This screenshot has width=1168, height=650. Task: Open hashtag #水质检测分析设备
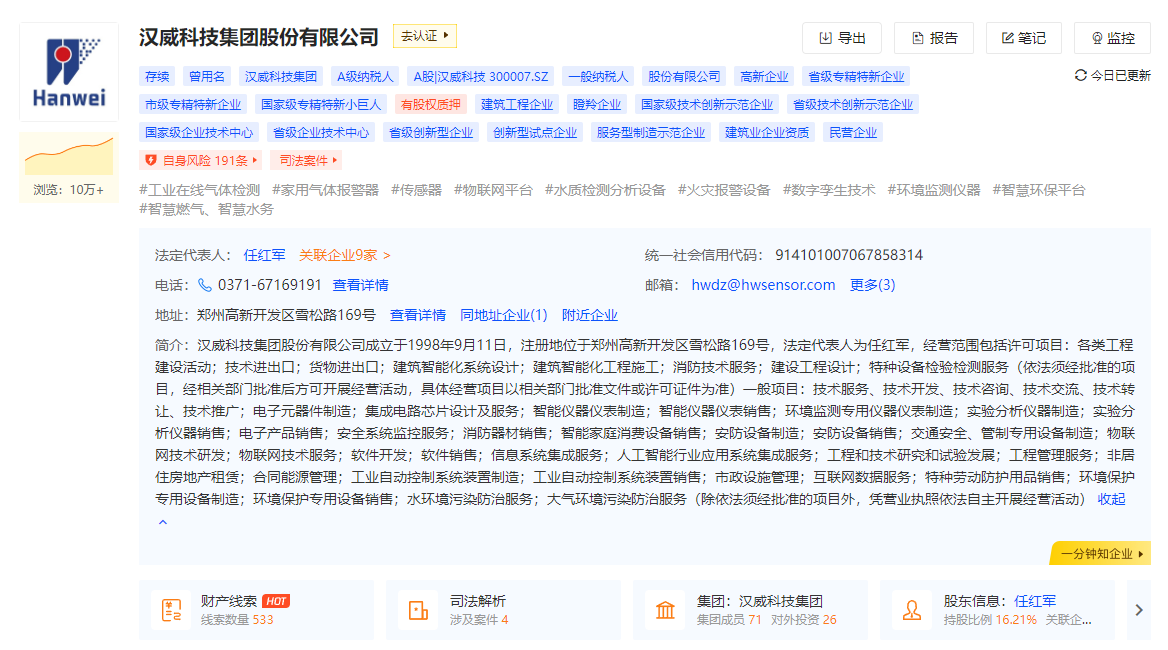click(605, 190)
